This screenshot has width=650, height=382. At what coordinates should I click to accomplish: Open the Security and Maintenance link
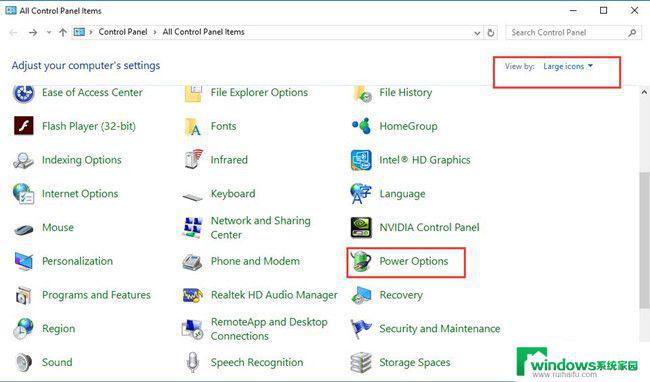tap(439, 329)
